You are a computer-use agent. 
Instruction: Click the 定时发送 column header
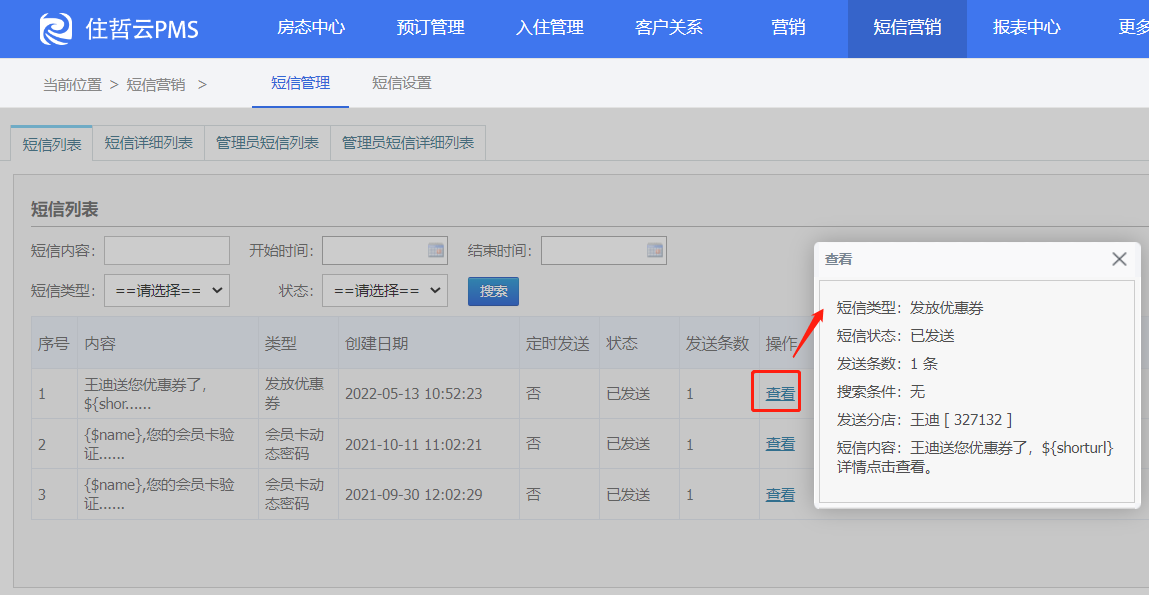(558, 344)
